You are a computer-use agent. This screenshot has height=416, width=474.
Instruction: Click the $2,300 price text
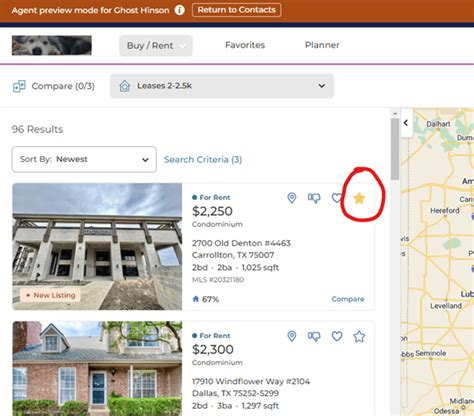click(x=213, y=350)
